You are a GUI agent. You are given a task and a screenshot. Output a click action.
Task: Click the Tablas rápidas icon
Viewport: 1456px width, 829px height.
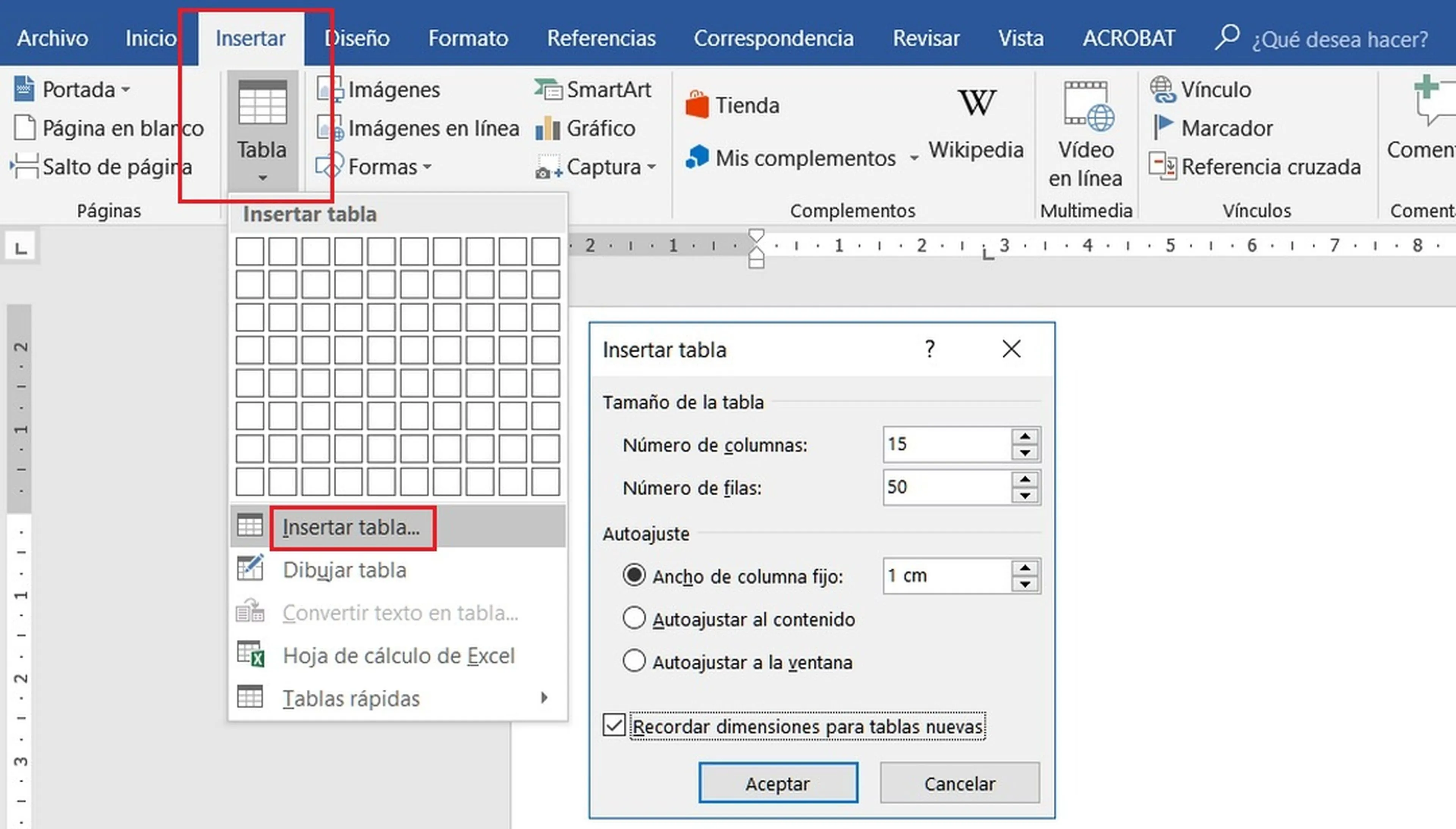250,696
